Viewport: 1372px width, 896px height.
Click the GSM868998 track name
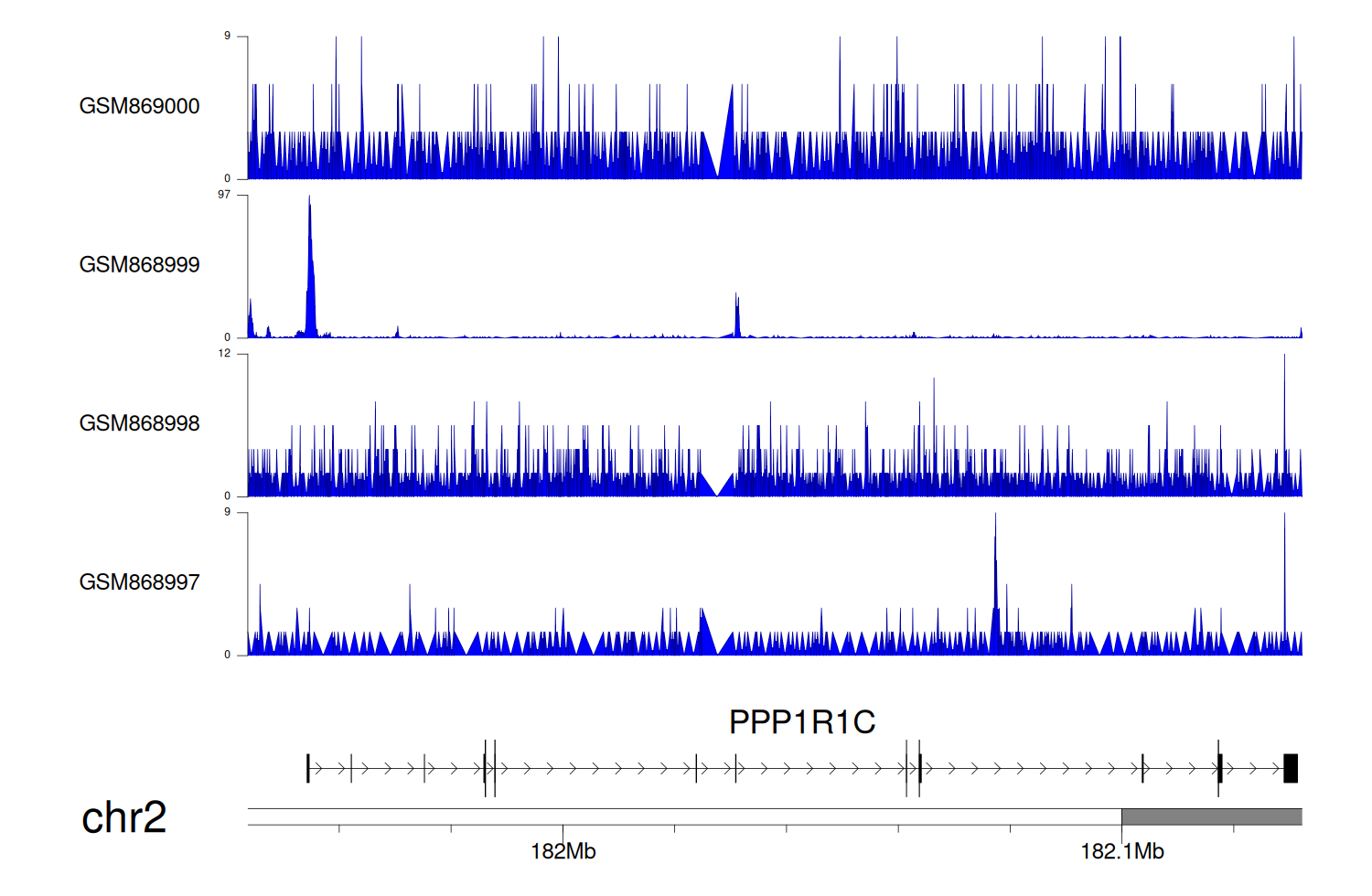(x=139, y=423)
